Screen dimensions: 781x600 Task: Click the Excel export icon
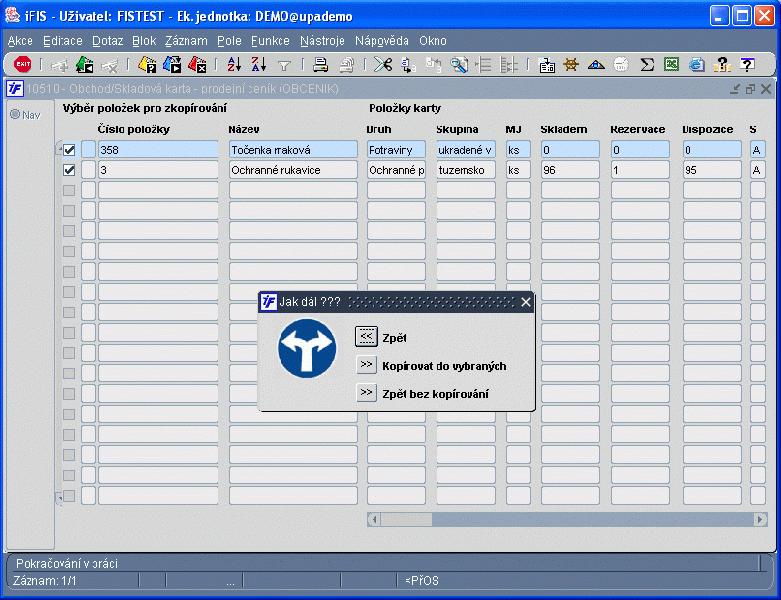pos(671,64)
